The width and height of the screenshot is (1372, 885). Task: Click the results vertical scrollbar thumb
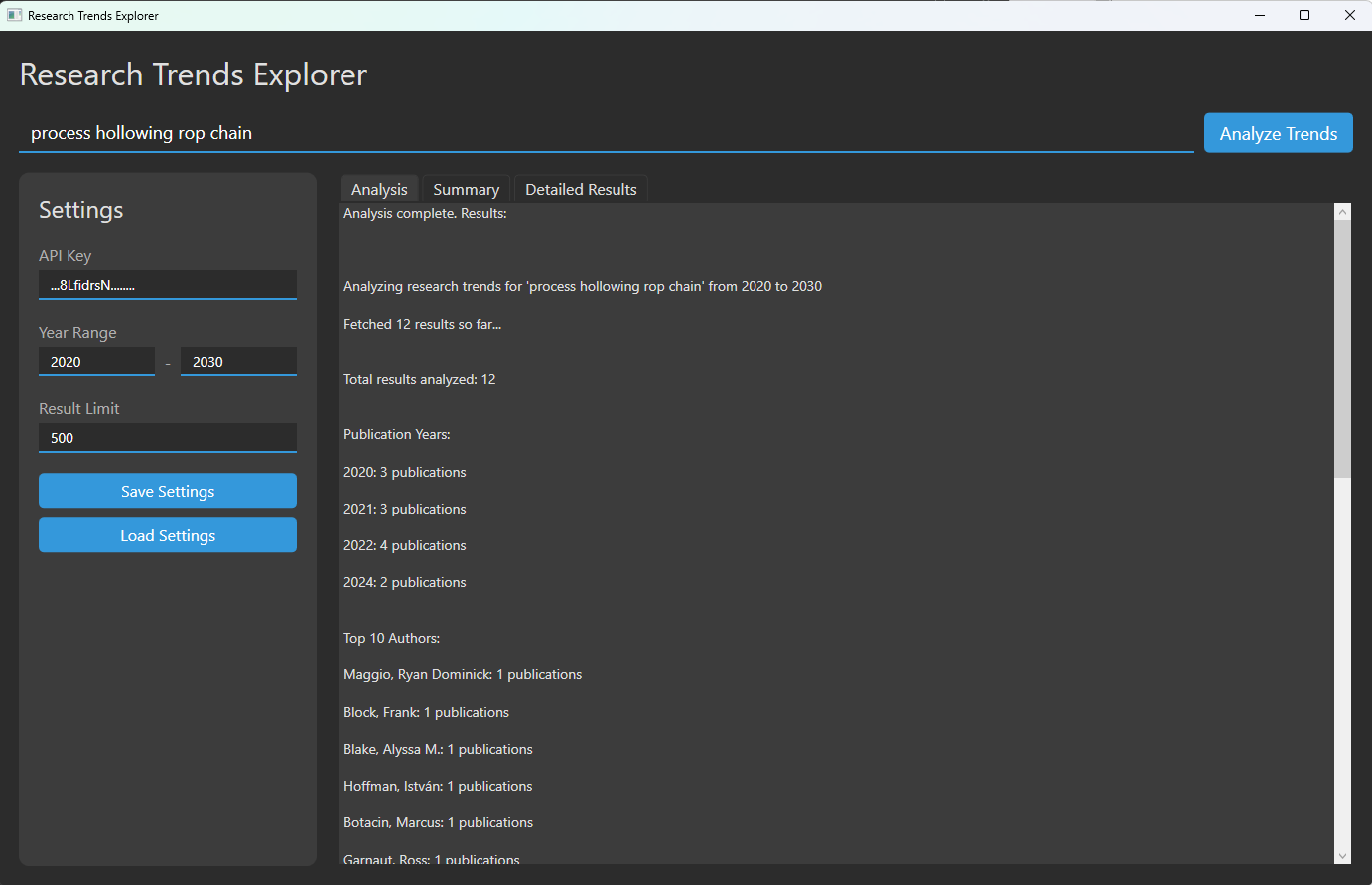(x=1342, y=348)
